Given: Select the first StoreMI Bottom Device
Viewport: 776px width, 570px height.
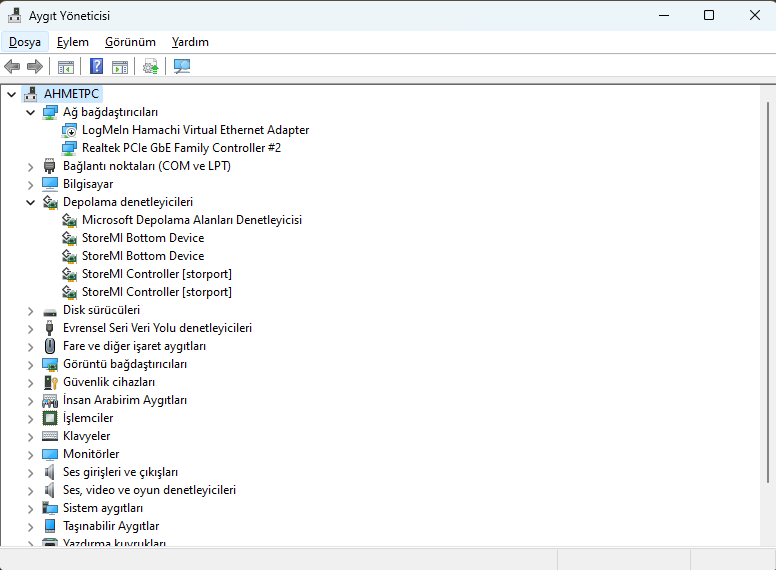Looking at the screenshot, I should (143, 238).
